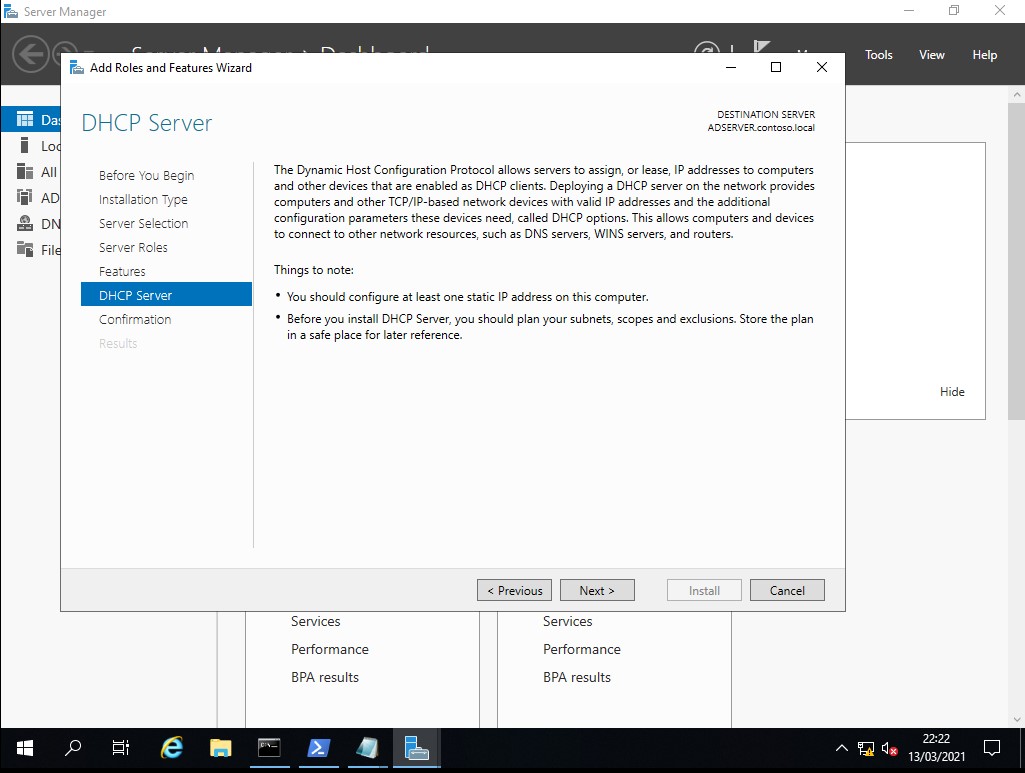Image resolution: width=1025 pixels, height=773 pixels.
Task: Cancel the Add Roles wizard
Action: click(787, 591)
